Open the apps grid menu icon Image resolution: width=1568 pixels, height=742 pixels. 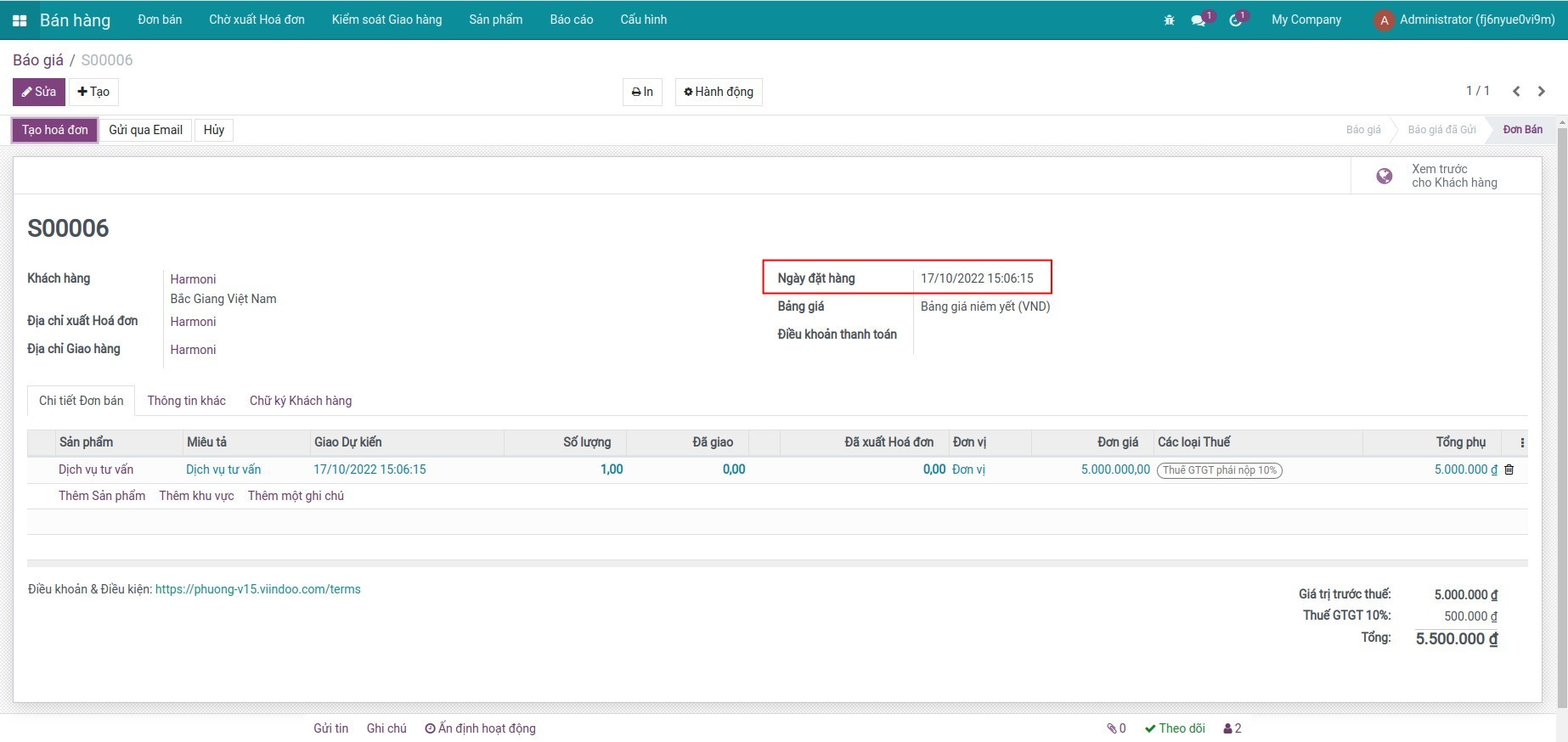[x=20, y=20]
